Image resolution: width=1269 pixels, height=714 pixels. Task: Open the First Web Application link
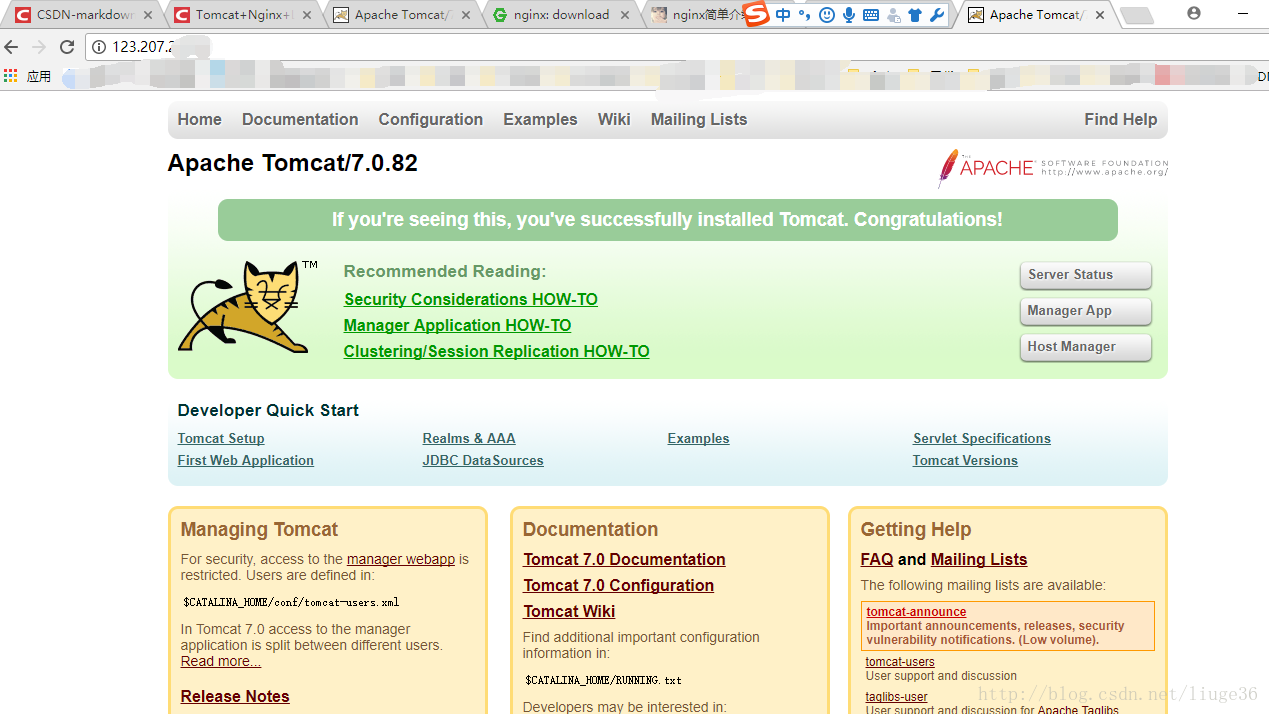tap(245, 460)
